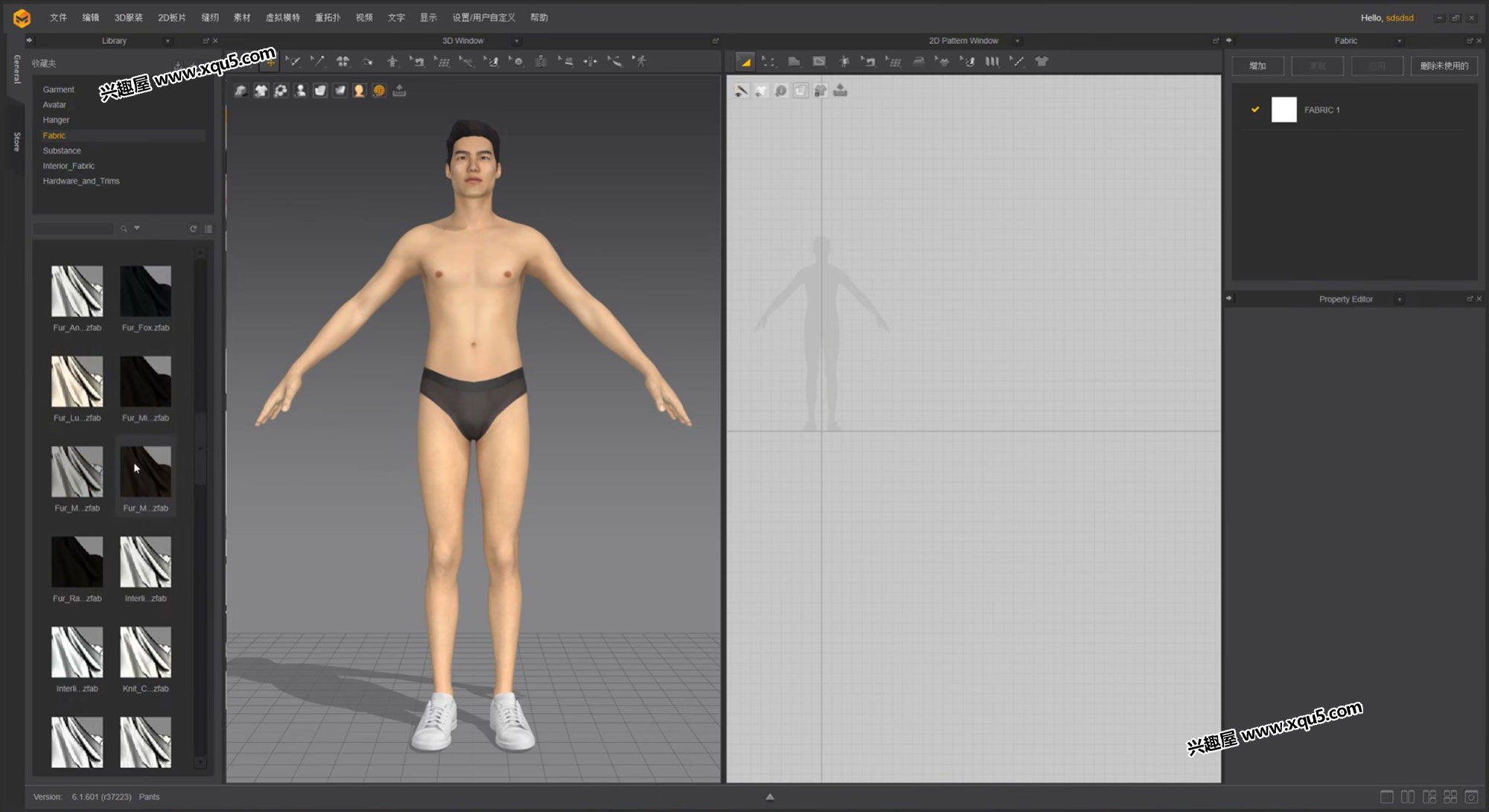Select the zipper tool in 3D toolbar
The width and height of the screenshot is (1489, 812).
[541, 62]
